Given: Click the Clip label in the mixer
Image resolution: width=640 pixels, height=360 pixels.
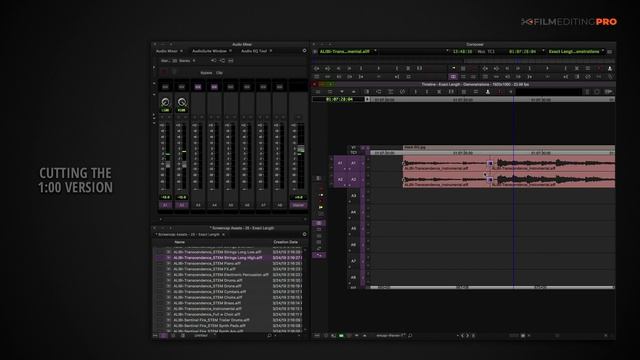Looking at the screenshot, I should click(x=219, y=73).
